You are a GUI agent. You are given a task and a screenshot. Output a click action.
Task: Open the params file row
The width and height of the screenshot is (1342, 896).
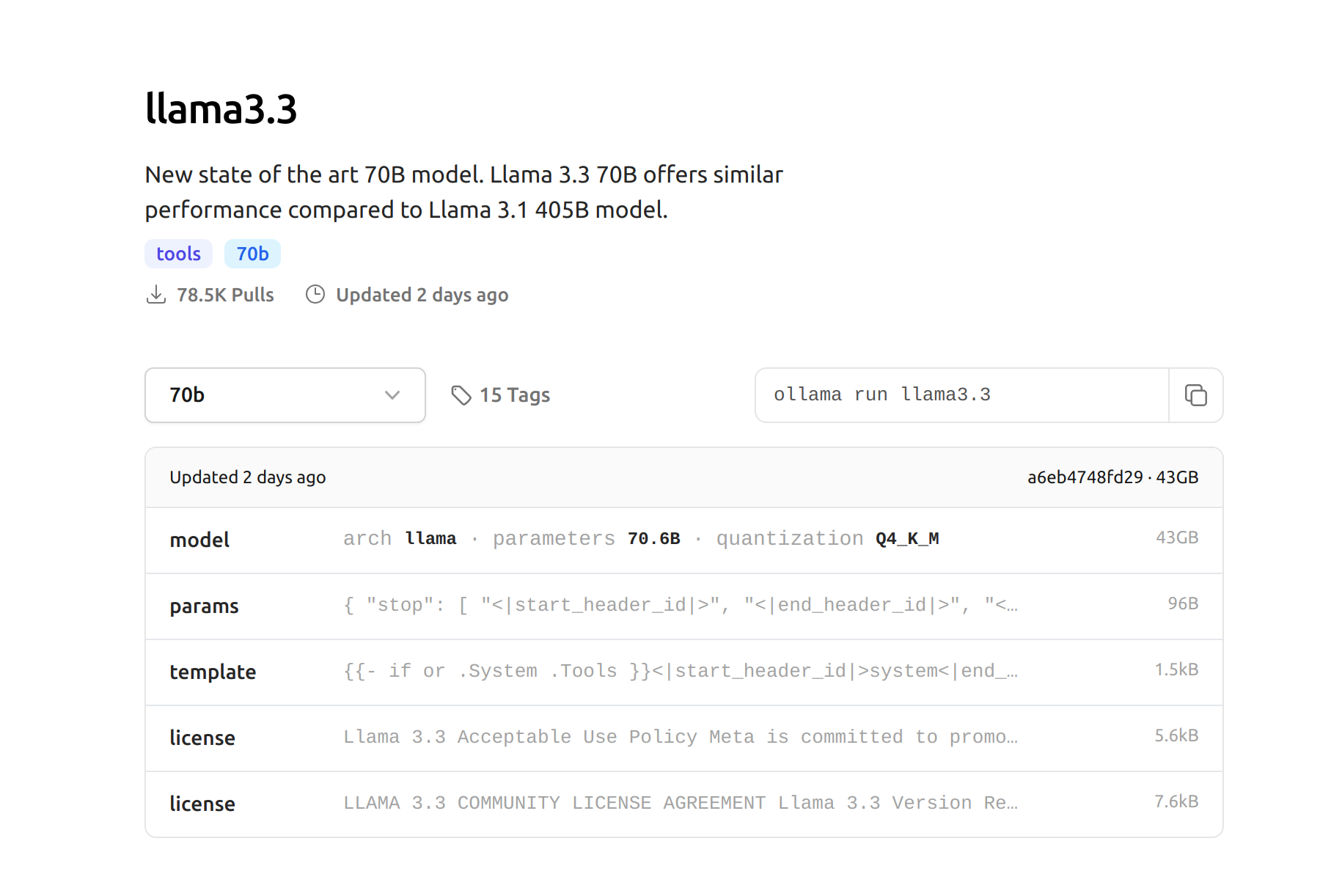coord(204,606)
